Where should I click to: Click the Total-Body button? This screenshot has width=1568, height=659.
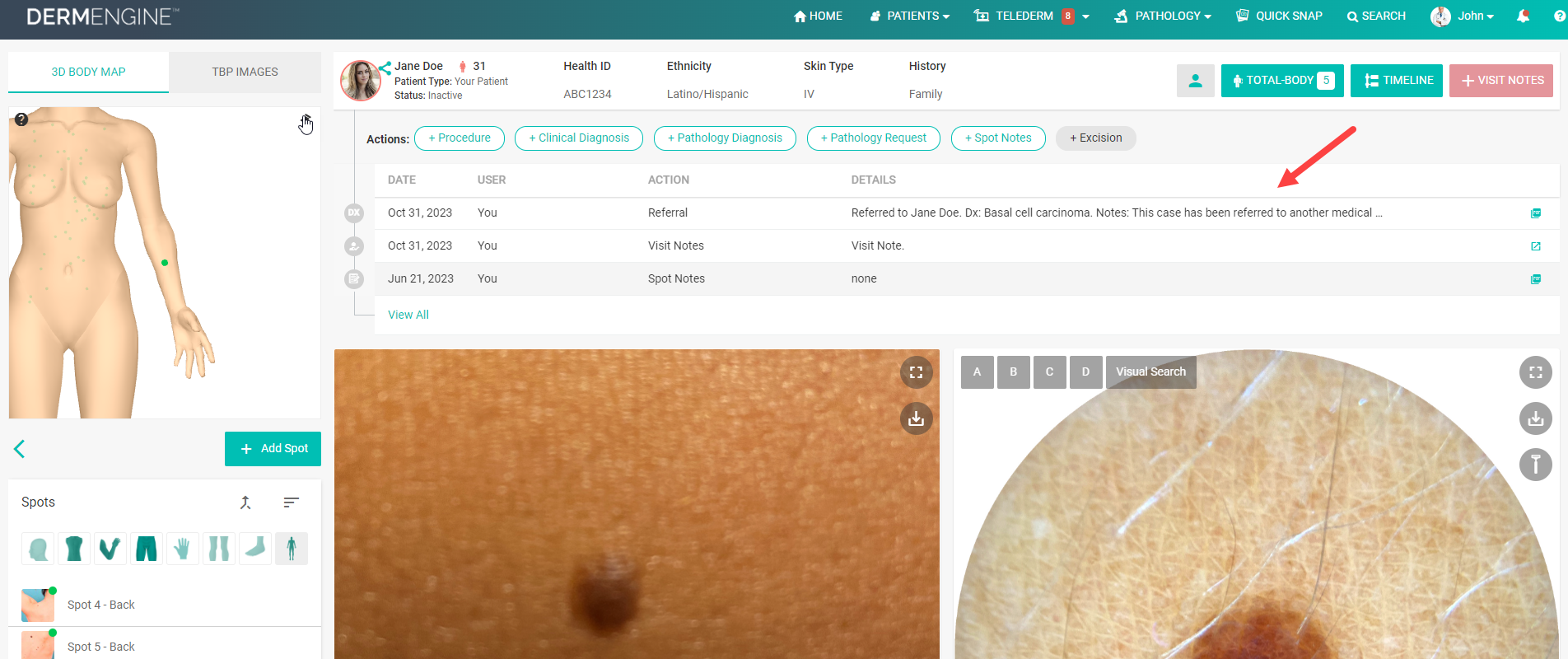(x=1282, y=81)
